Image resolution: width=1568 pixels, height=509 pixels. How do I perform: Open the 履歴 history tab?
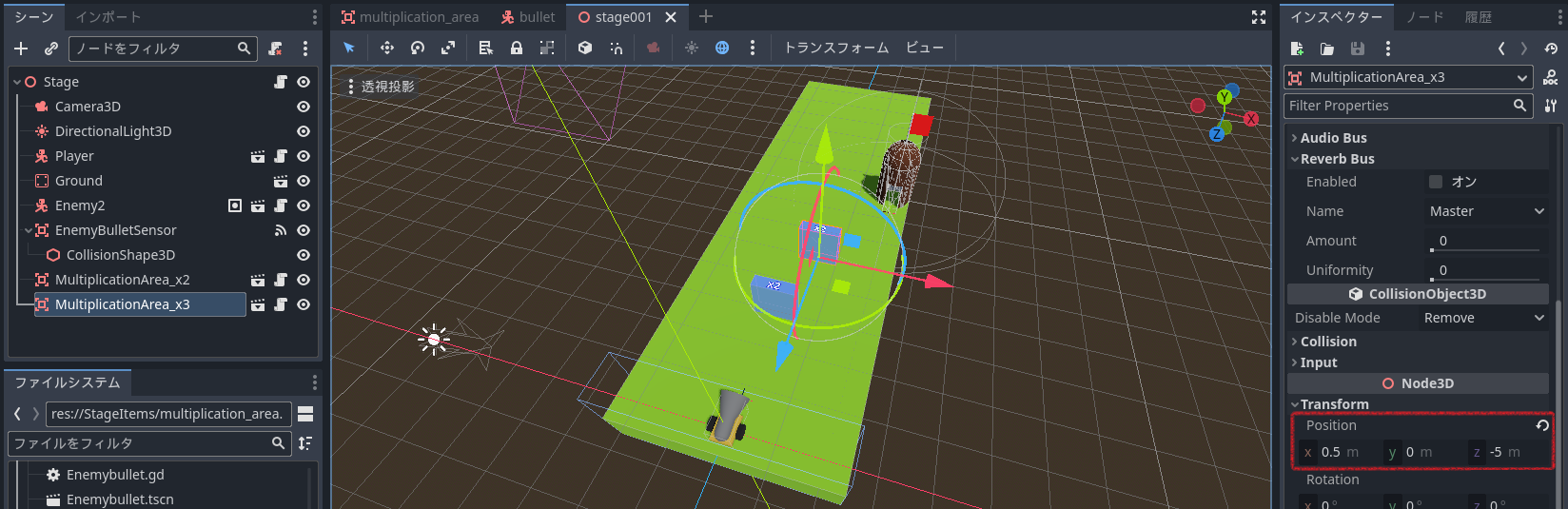click(1478, 17)
